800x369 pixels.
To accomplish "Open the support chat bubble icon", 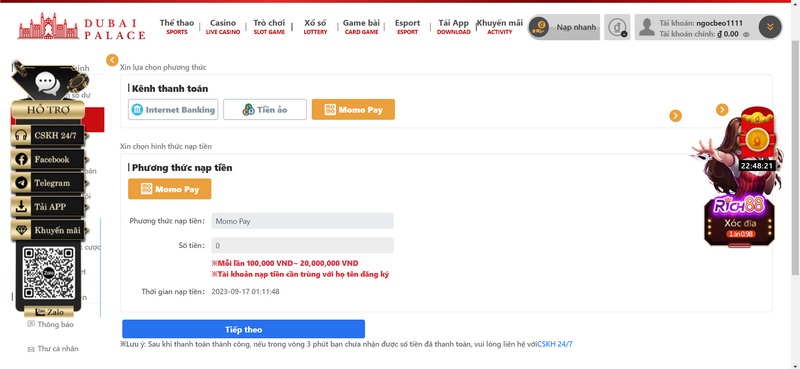I will pyautogui.click(x=48, y=84).
